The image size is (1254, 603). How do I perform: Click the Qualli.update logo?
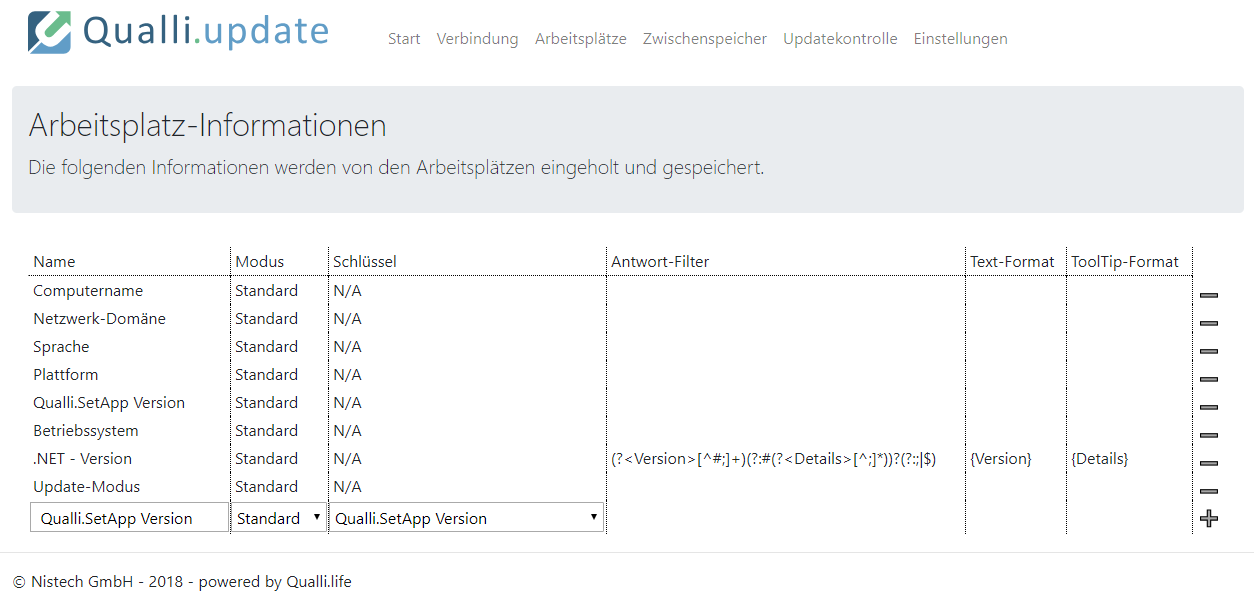pyautogui.click(x=178, y=31)
